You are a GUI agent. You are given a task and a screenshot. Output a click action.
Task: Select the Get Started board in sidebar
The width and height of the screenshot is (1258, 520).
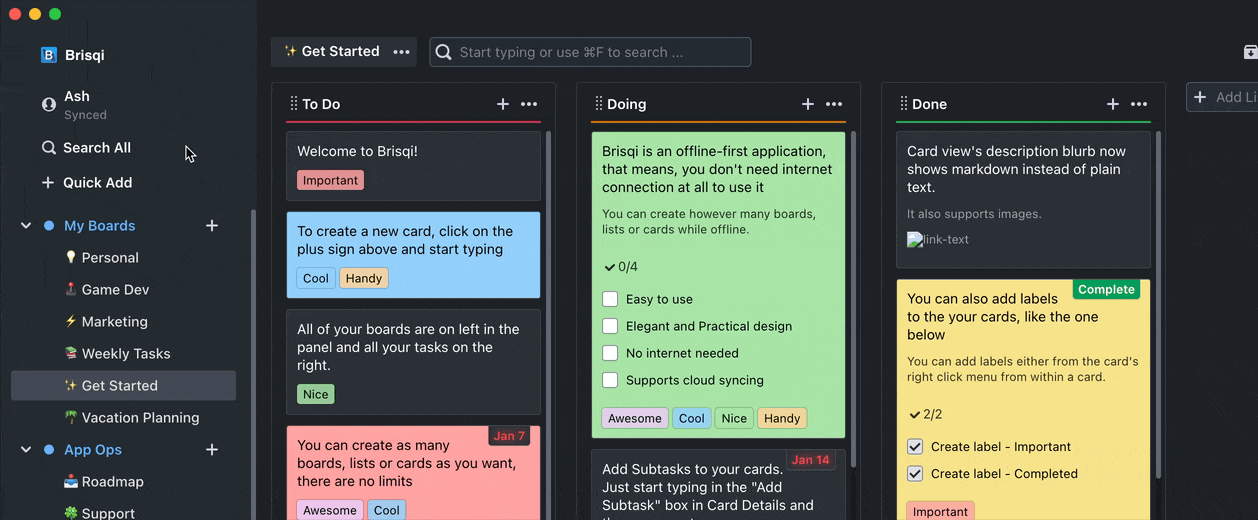point(123,386)
